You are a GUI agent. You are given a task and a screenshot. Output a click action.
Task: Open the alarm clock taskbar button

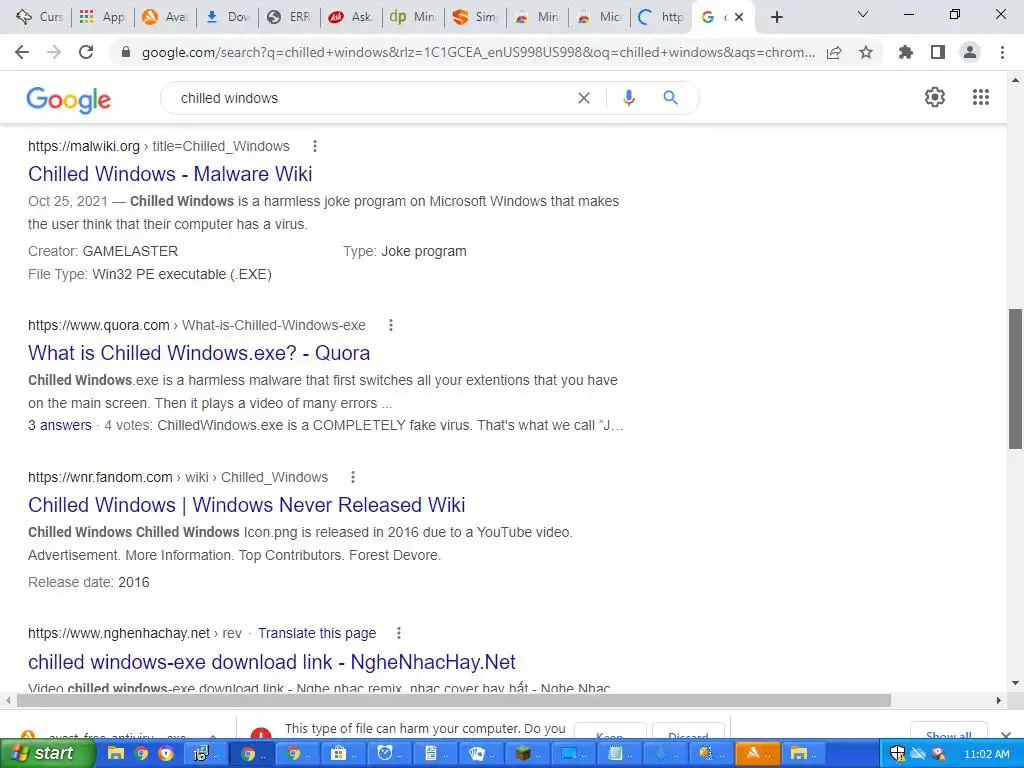click(x=389, y=754)
